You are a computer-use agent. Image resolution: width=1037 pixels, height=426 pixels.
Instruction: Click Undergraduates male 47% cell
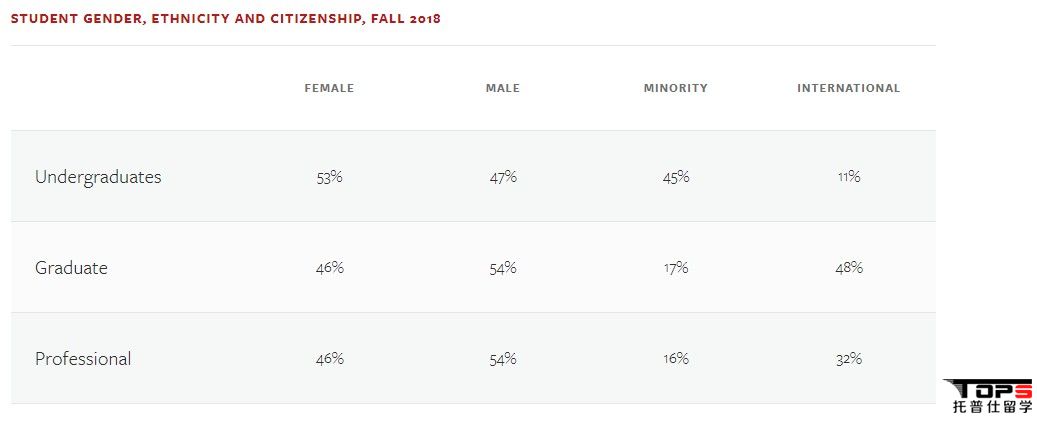pyautogui.click(x=503, y=177)
